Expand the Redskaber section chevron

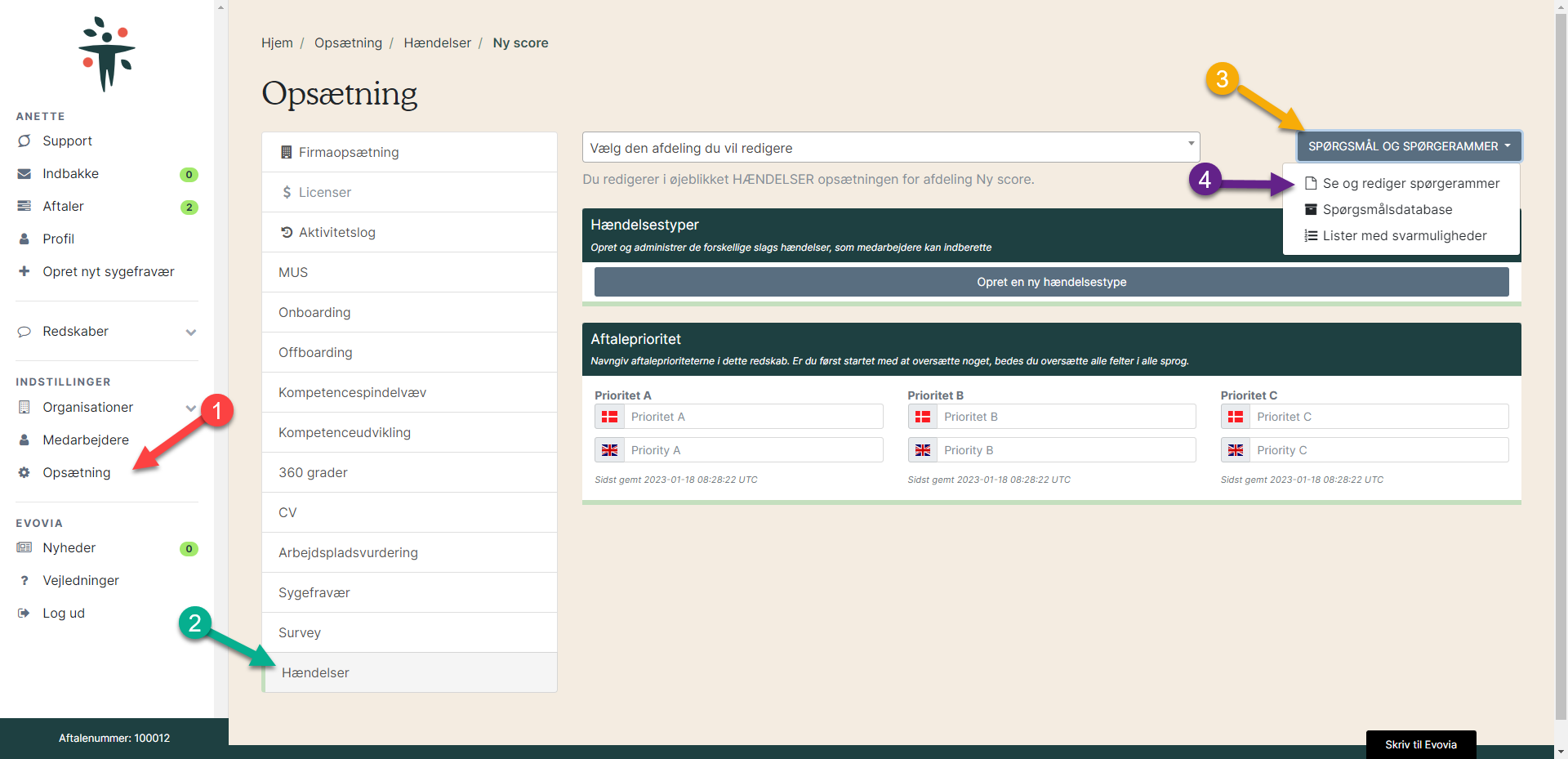tap(191, 332)
